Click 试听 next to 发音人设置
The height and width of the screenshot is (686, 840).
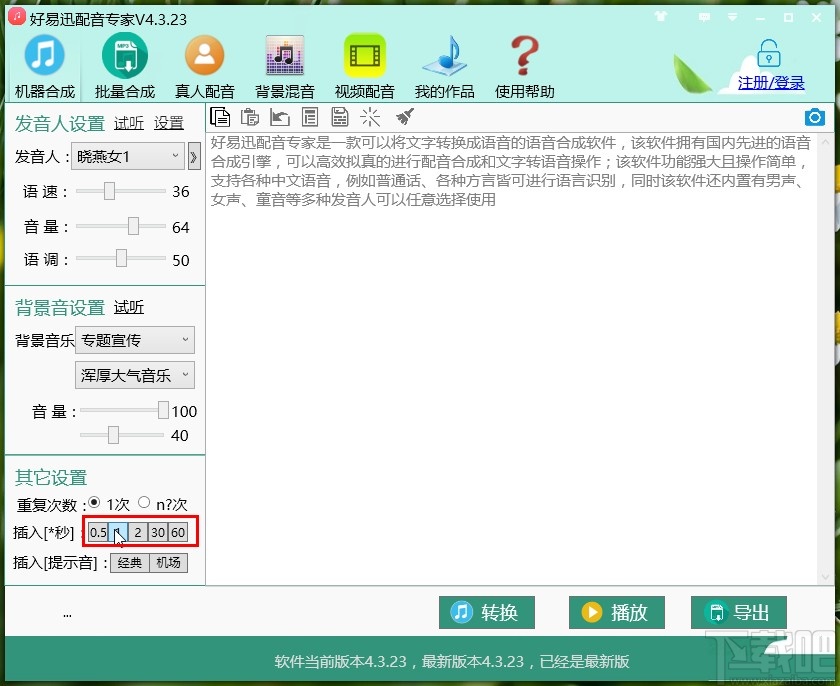point(129,123)
